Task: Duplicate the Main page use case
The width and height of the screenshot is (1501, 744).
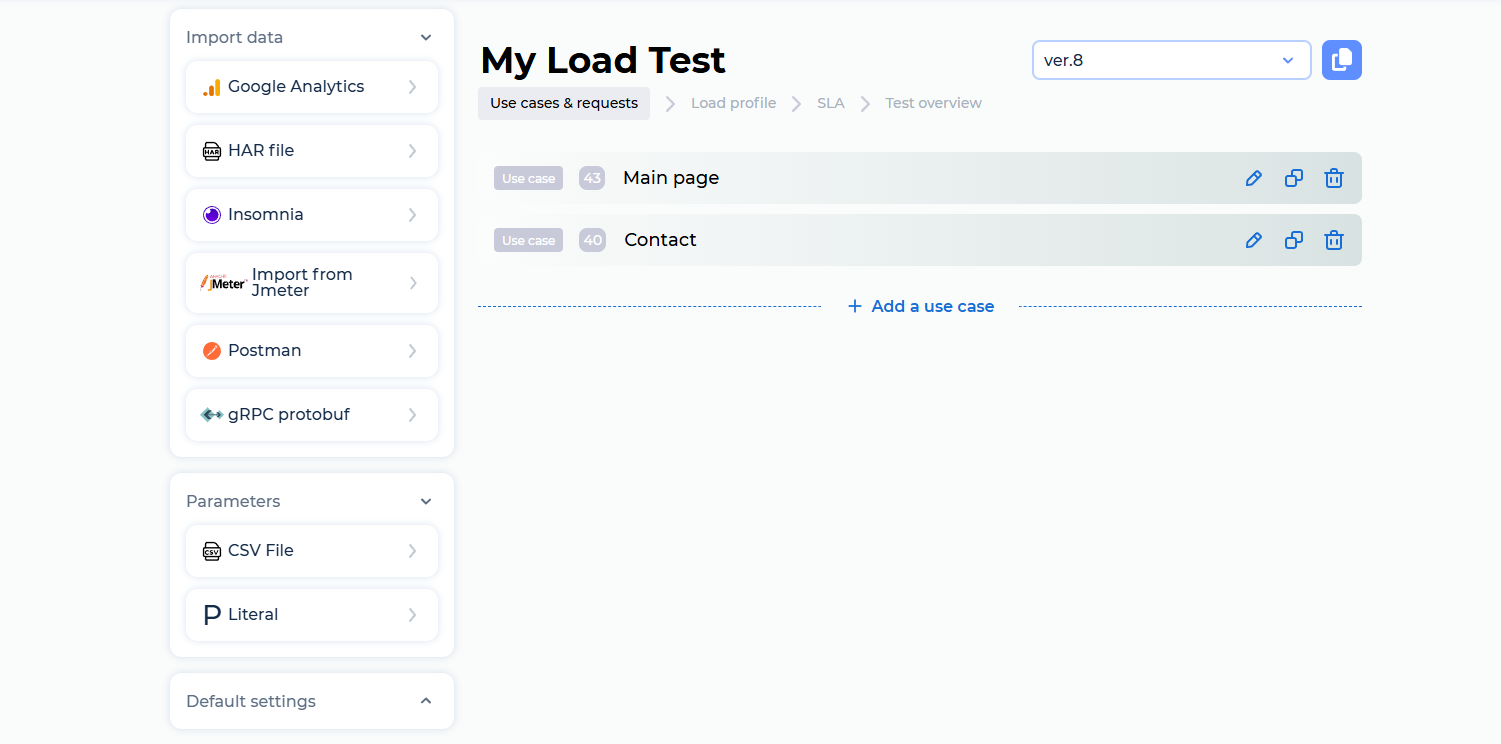Action: [1293, 177]
